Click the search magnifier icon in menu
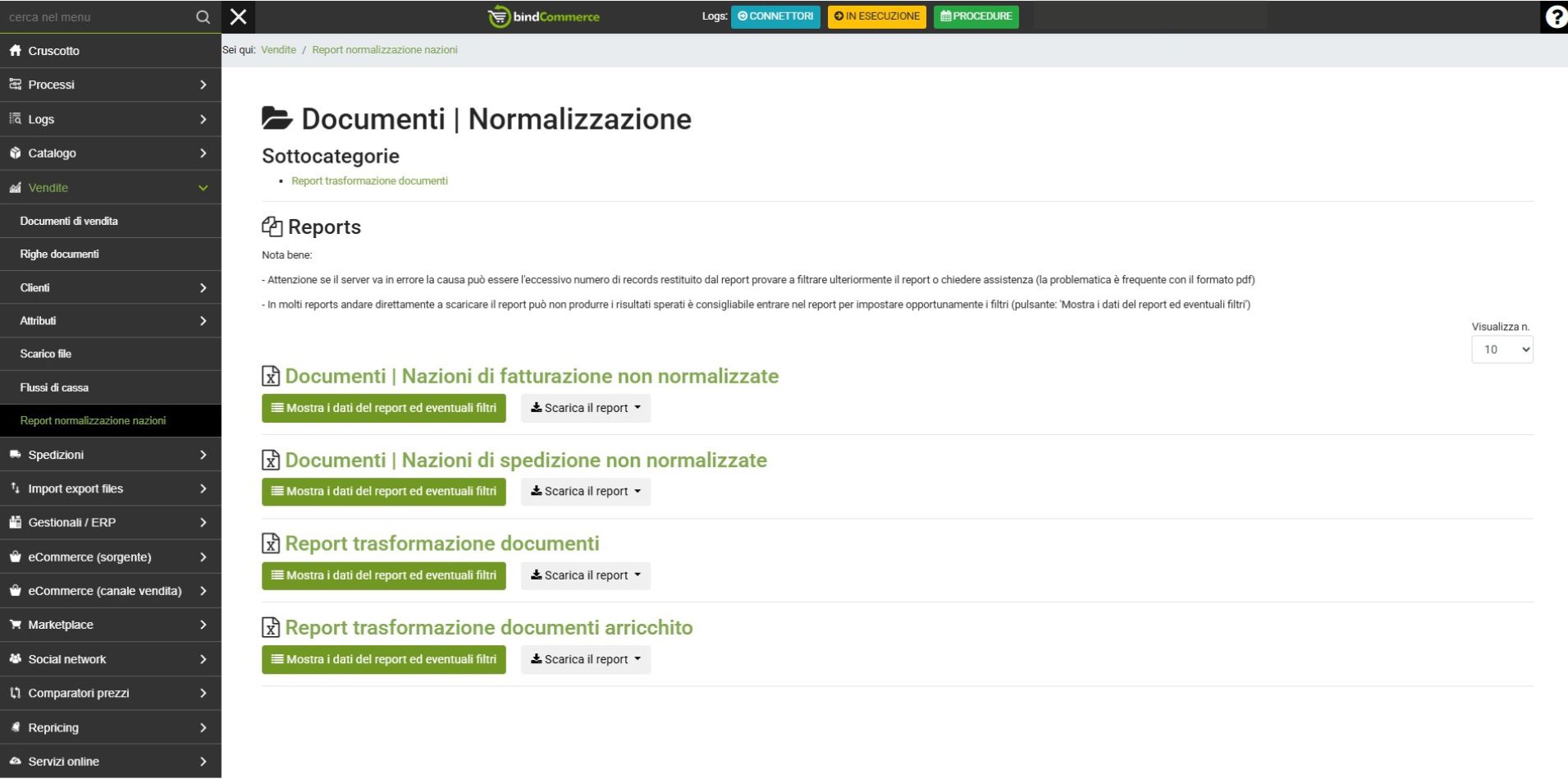Screen dimensions: 1568x779 (203, 17)
